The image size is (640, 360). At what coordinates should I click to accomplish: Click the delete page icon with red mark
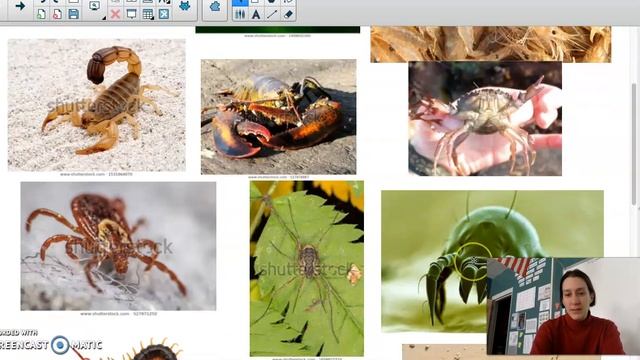[57, 14]
